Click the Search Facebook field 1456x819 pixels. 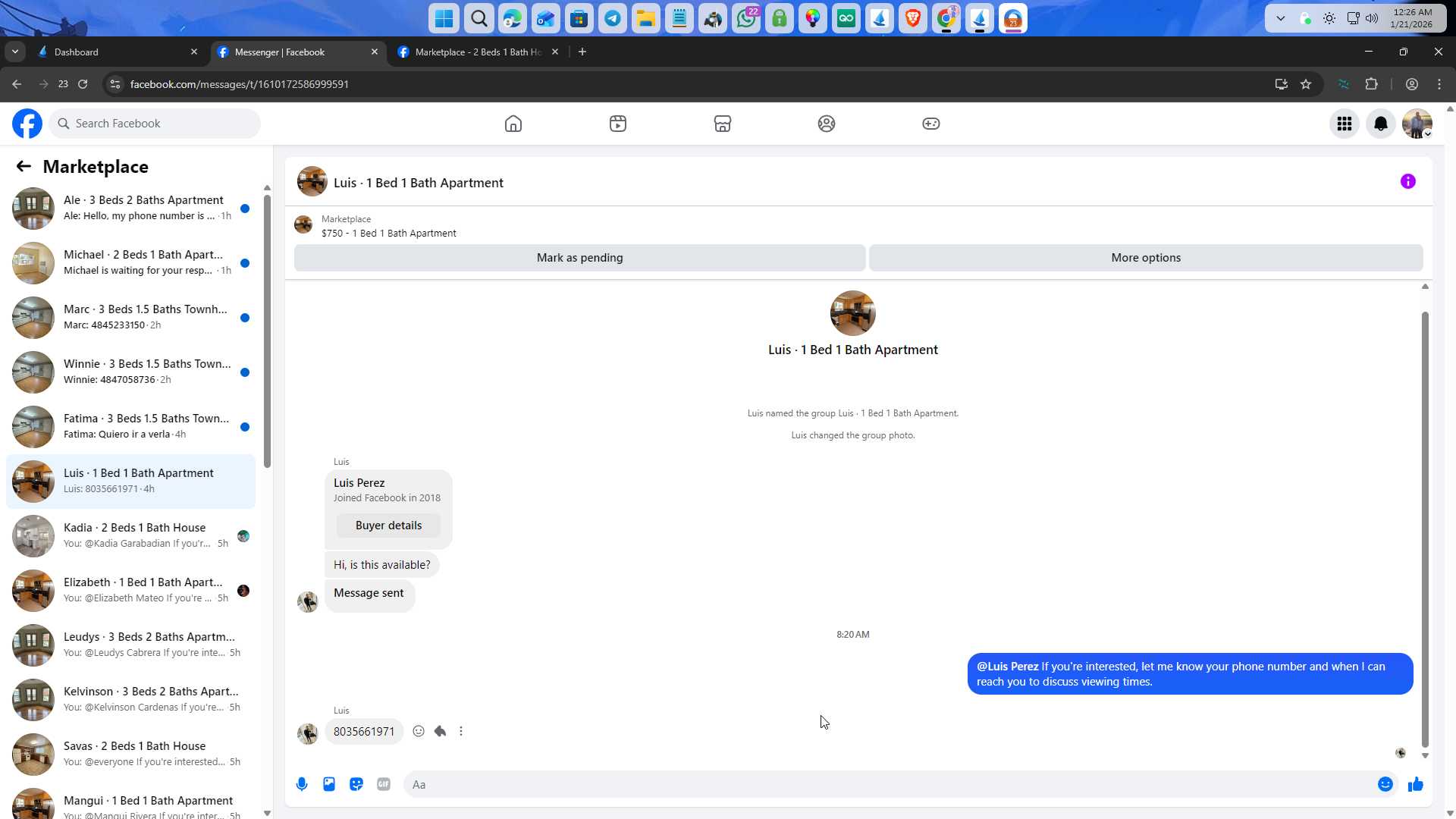point(155,124)
